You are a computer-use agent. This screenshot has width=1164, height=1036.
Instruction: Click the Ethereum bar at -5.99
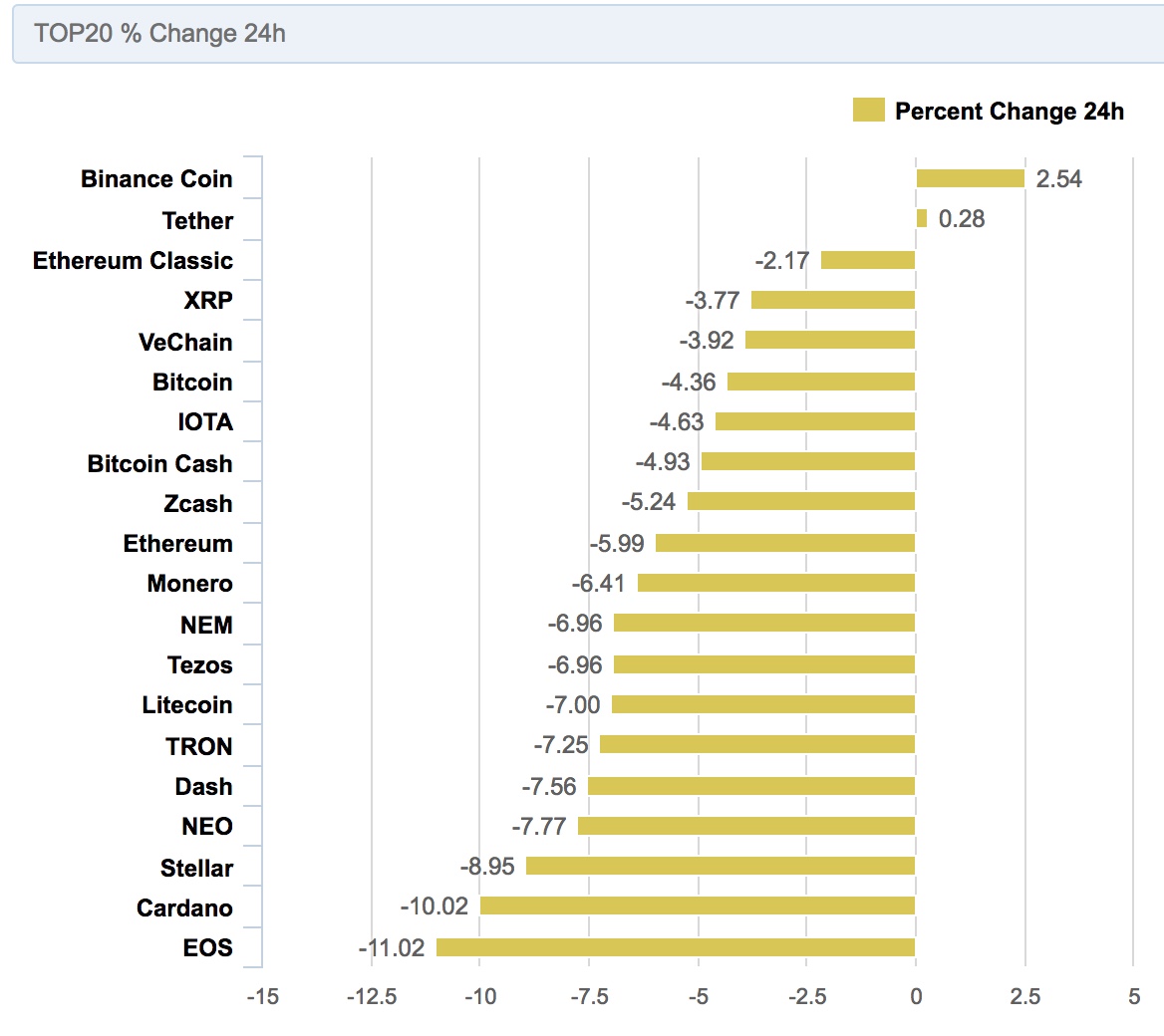click(785, 543)
